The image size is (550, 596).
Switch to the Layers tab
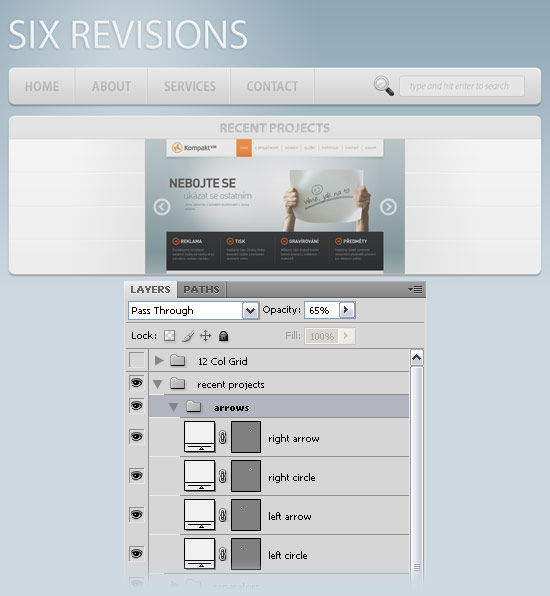151,290
